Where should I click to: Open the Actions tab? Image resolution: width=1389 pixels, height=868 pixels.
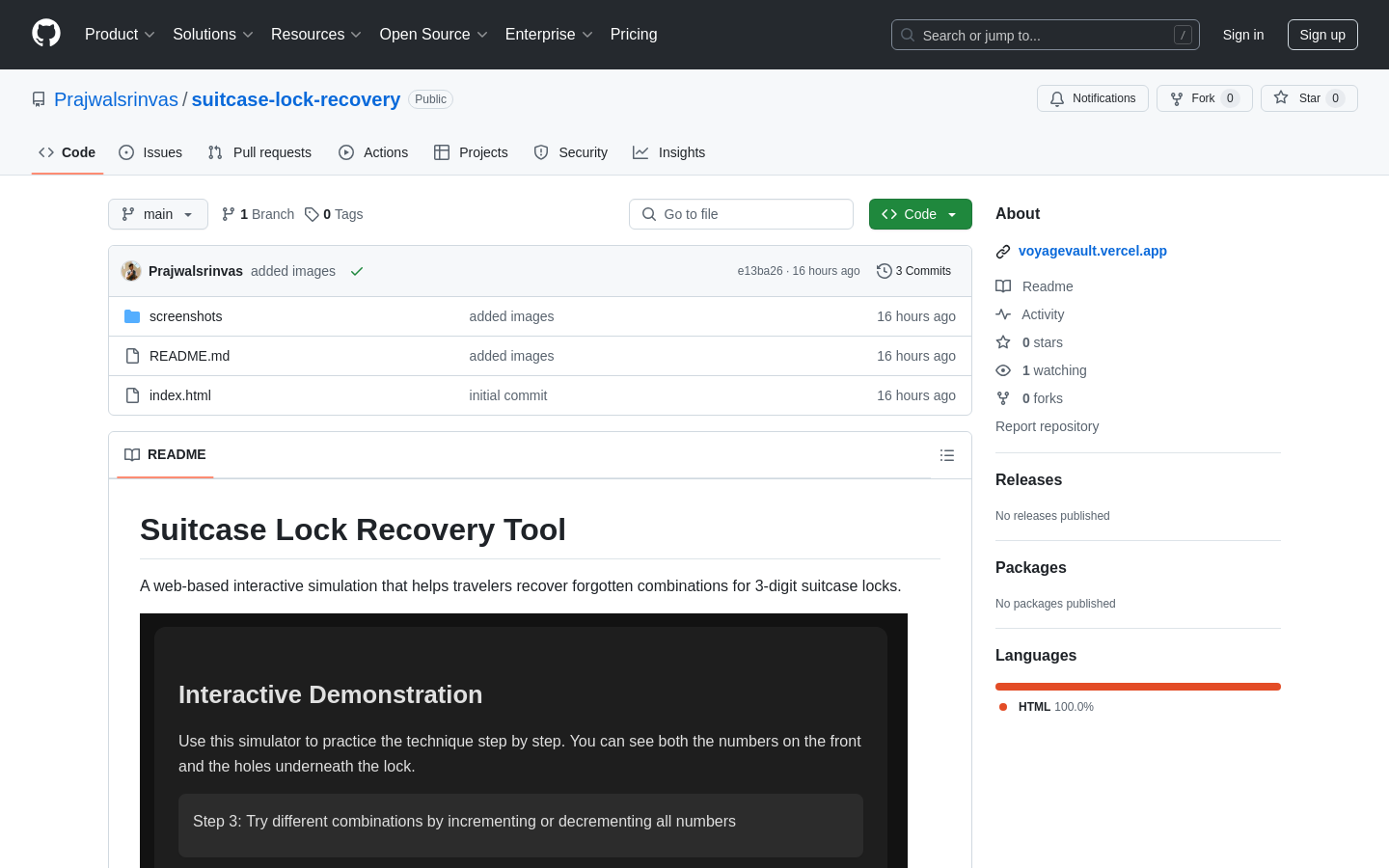(373, 152)
